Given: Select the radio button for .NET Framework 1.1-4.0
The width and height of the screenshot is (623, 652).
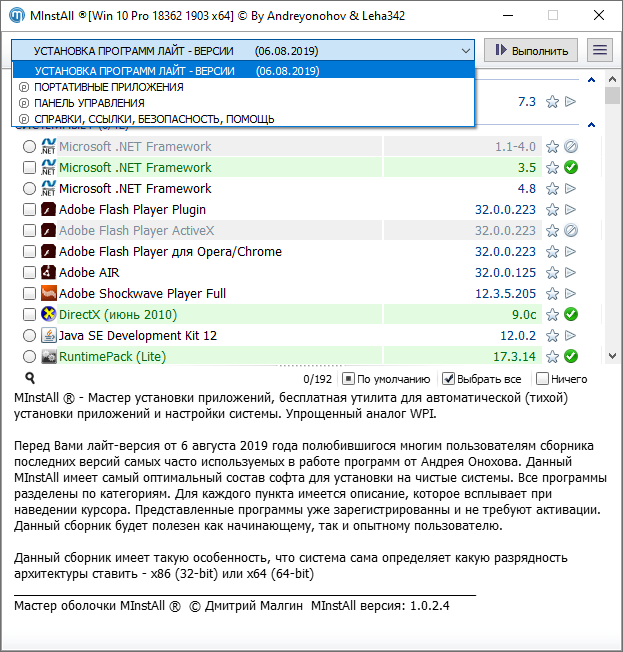Looking at the screenshot, I should coord(30,146).
